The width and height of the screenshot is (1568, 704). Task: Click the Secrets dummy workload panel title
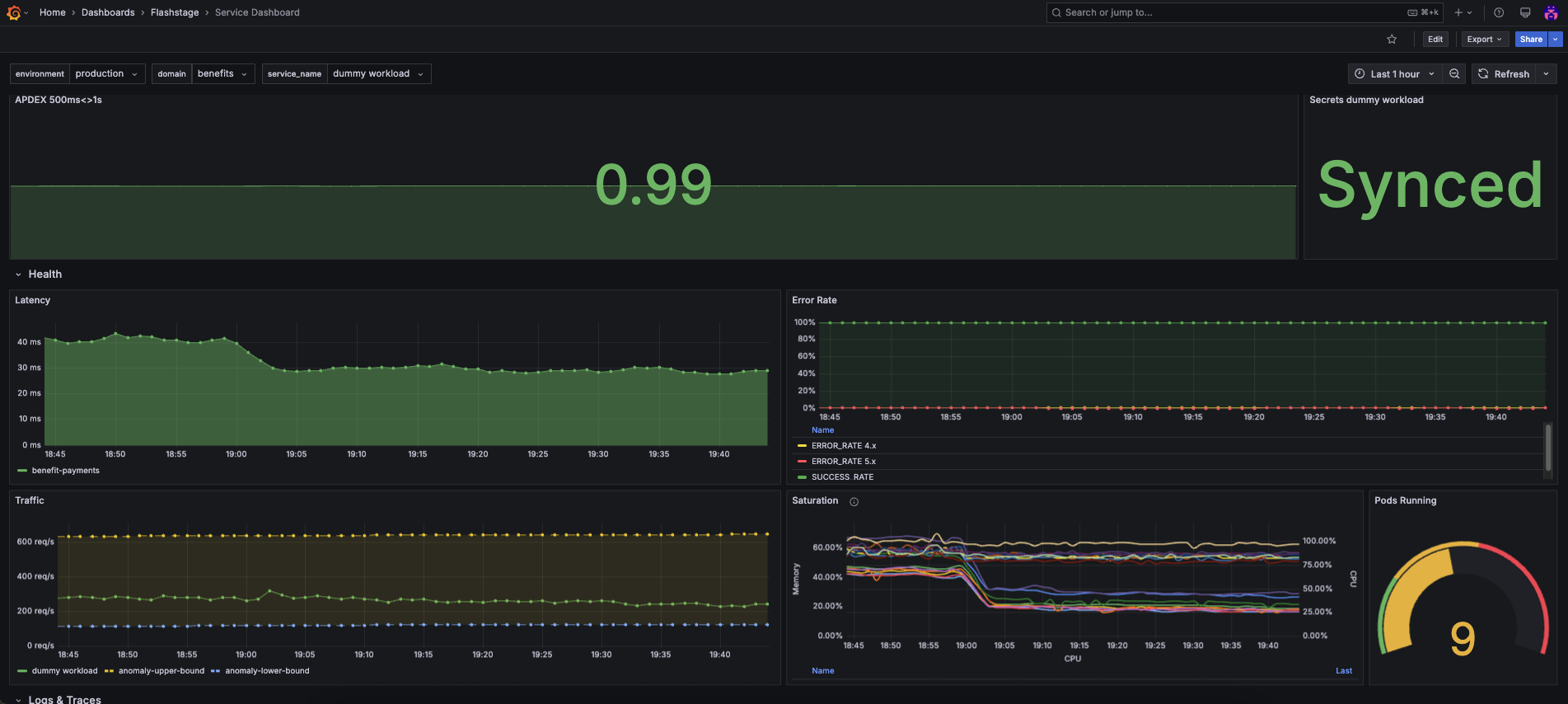1366,100
